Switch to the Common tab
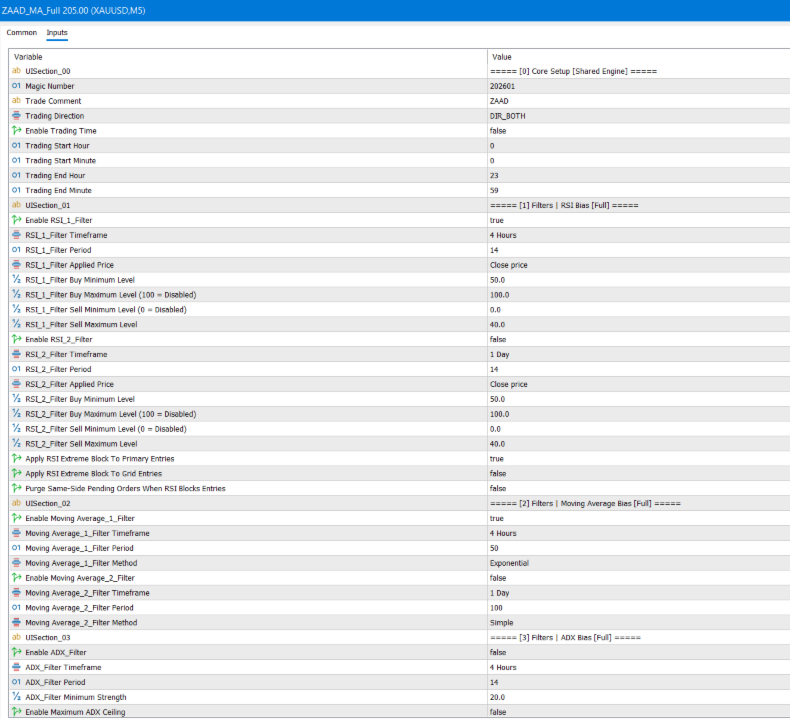 [x=22, y=33]
